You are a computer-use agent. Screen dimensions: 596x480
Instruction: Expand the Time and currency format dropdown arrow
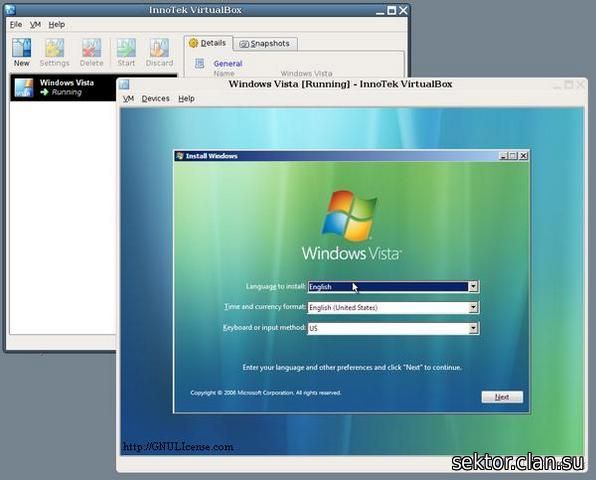click(473, 307)
